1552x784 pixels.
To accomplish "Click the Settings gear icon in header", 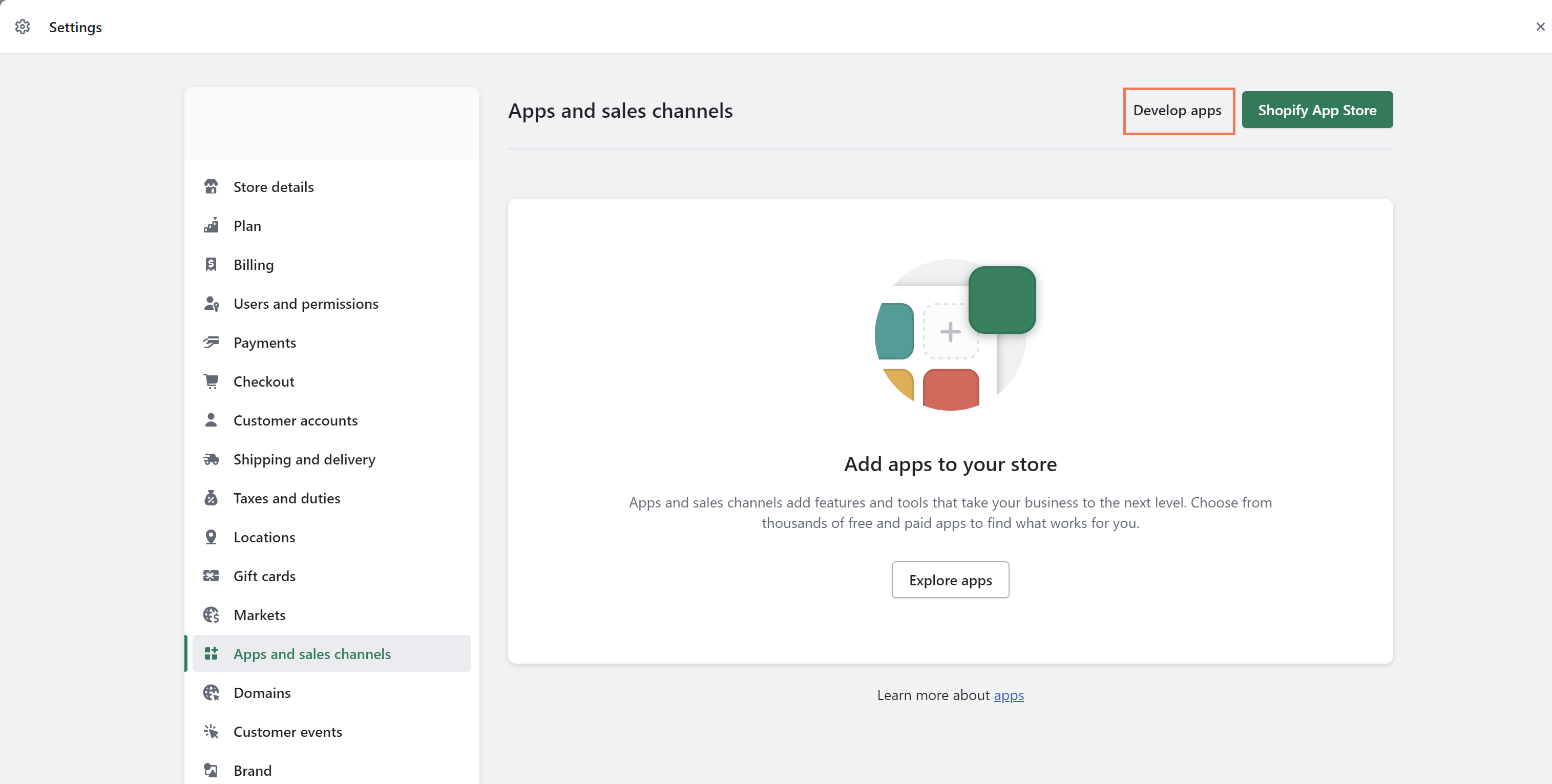I will (23, 27).
